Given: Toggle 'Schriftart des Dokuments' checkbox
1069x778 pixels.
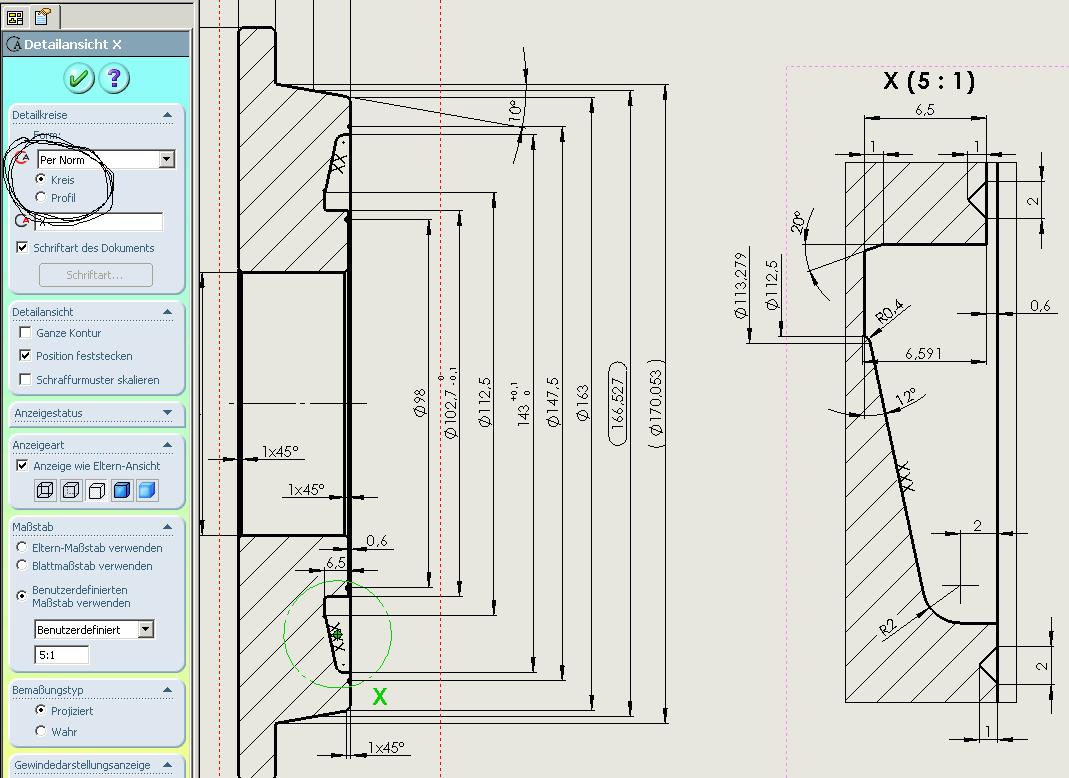Looking at the screenshot, I should click(22, 248).
